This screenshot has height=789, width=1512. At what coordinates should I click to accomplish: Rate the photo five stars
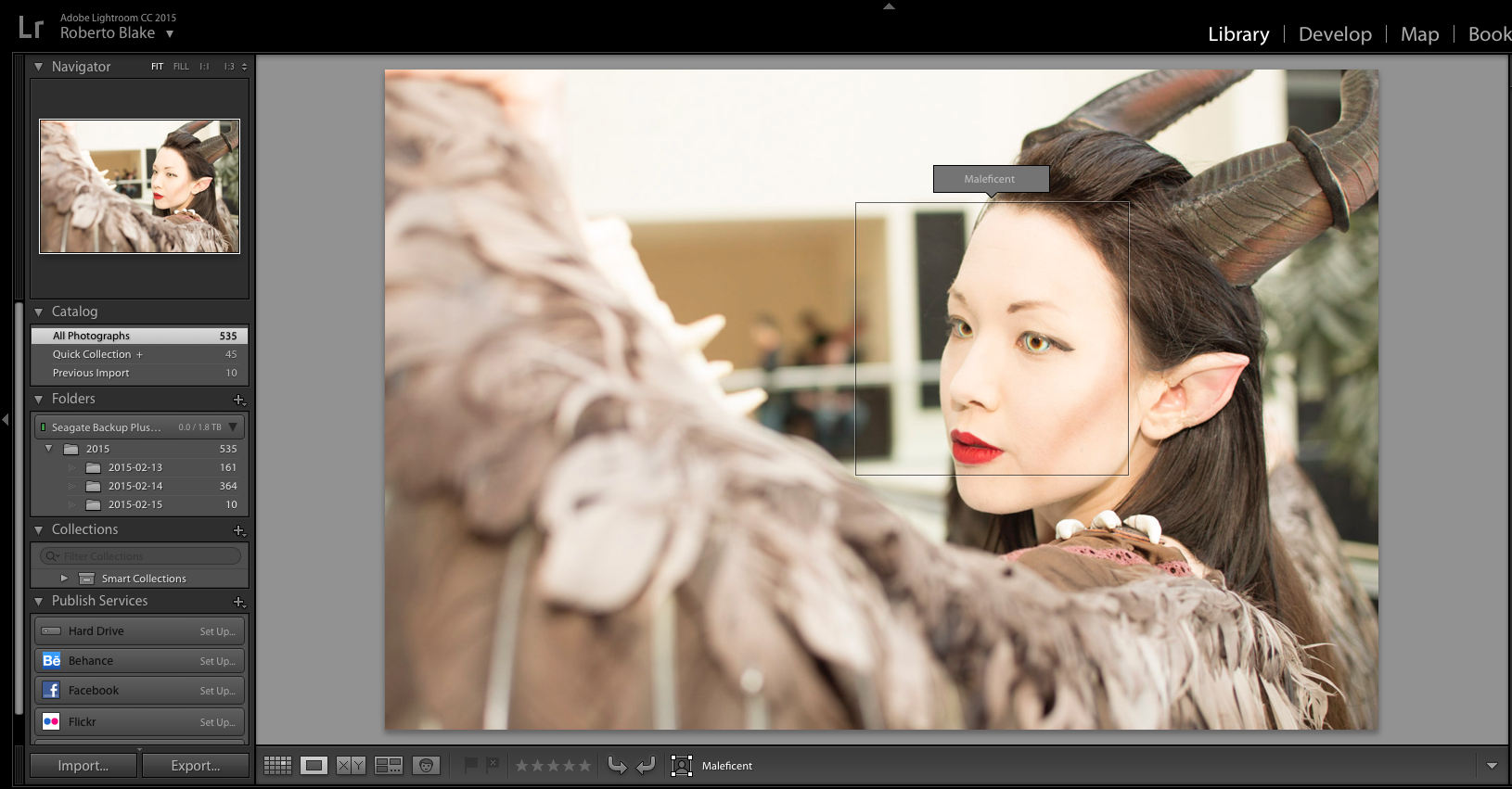[x=584, y=766]
